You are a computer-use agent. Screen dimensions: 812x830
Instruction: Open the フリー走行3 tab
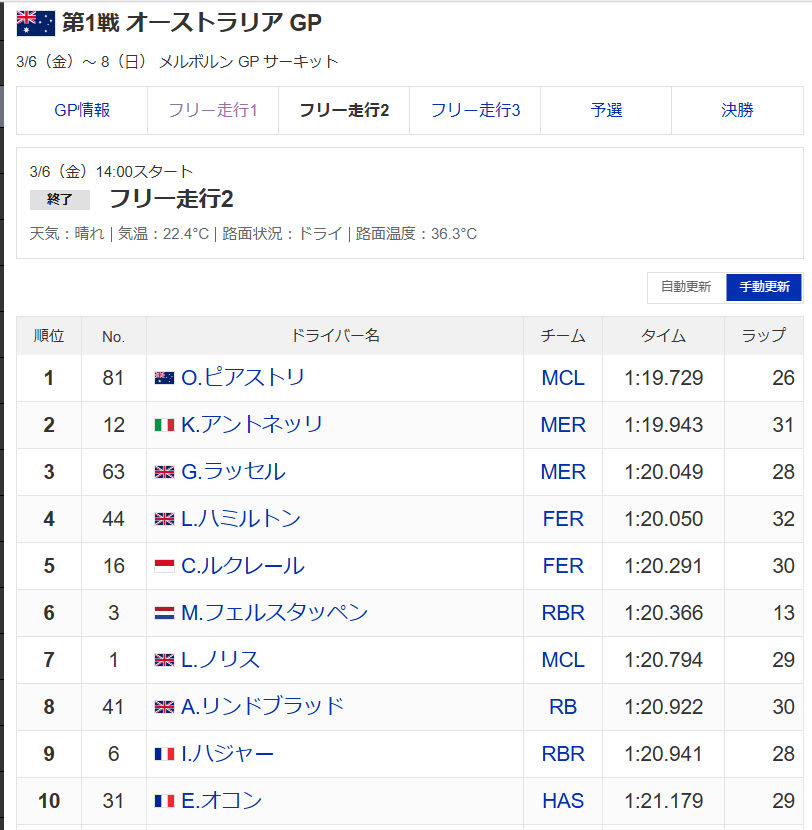(475, 110)
